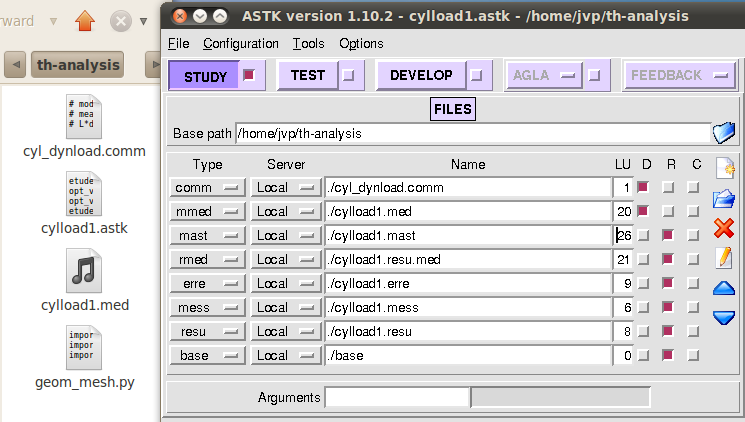Screen dimensions: 745x422
Task: Select cylload1.med music-note file icon
Action: point(84,271)
